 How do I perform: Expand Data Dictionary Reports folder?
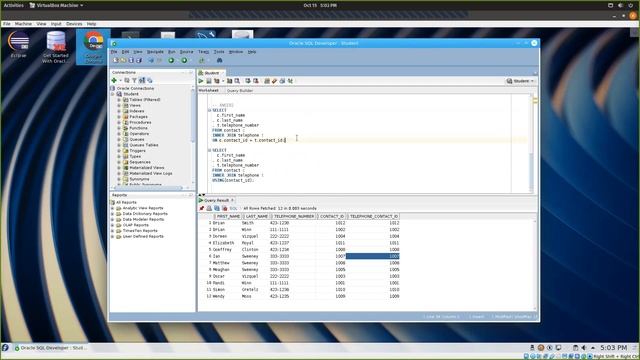pyautogui.click(x=113, y=213)
